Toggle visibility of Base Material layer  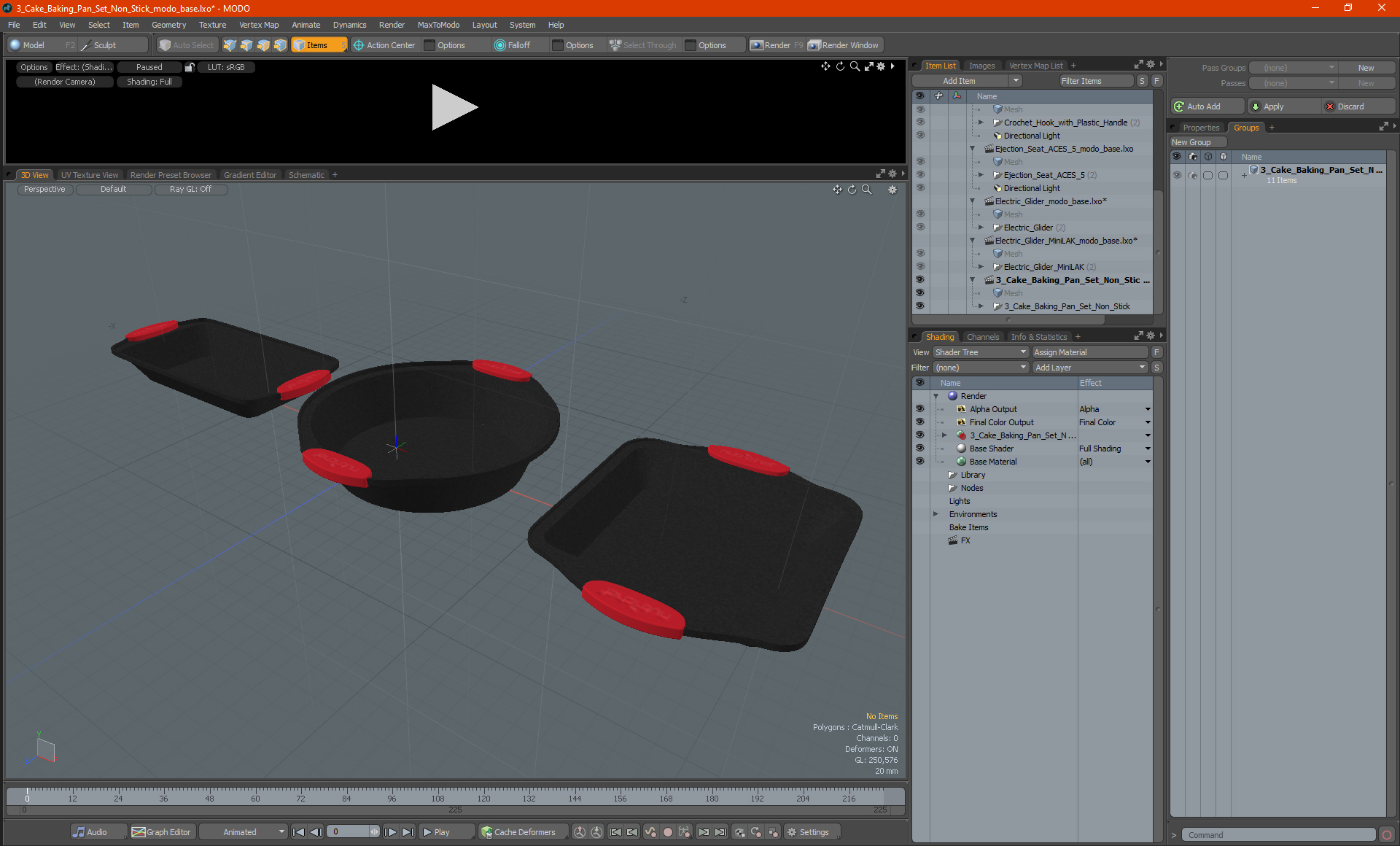click(x=919, y=462)
